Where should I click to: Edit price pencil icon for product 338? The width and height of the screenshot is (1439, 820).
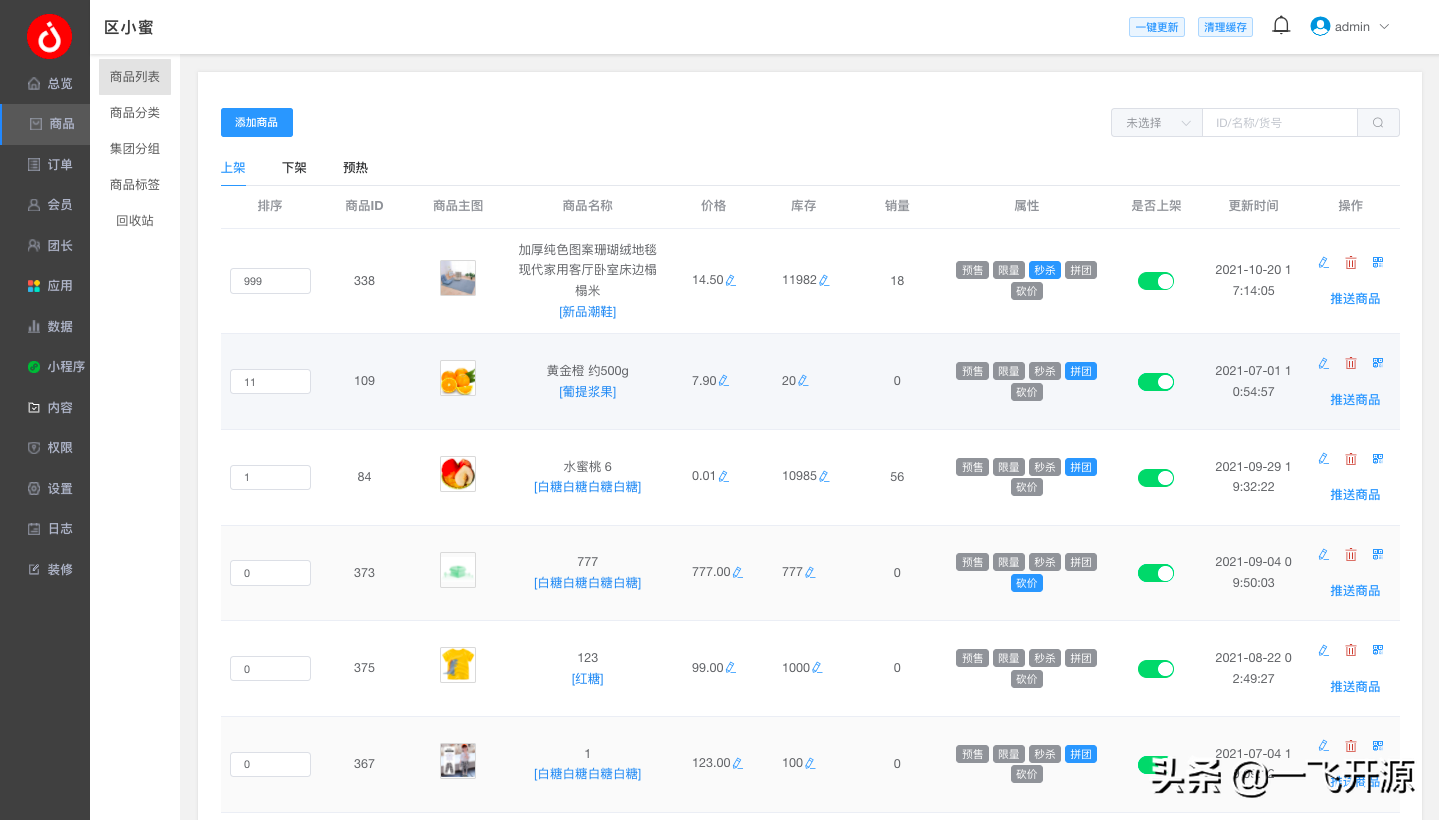[731, 281]
